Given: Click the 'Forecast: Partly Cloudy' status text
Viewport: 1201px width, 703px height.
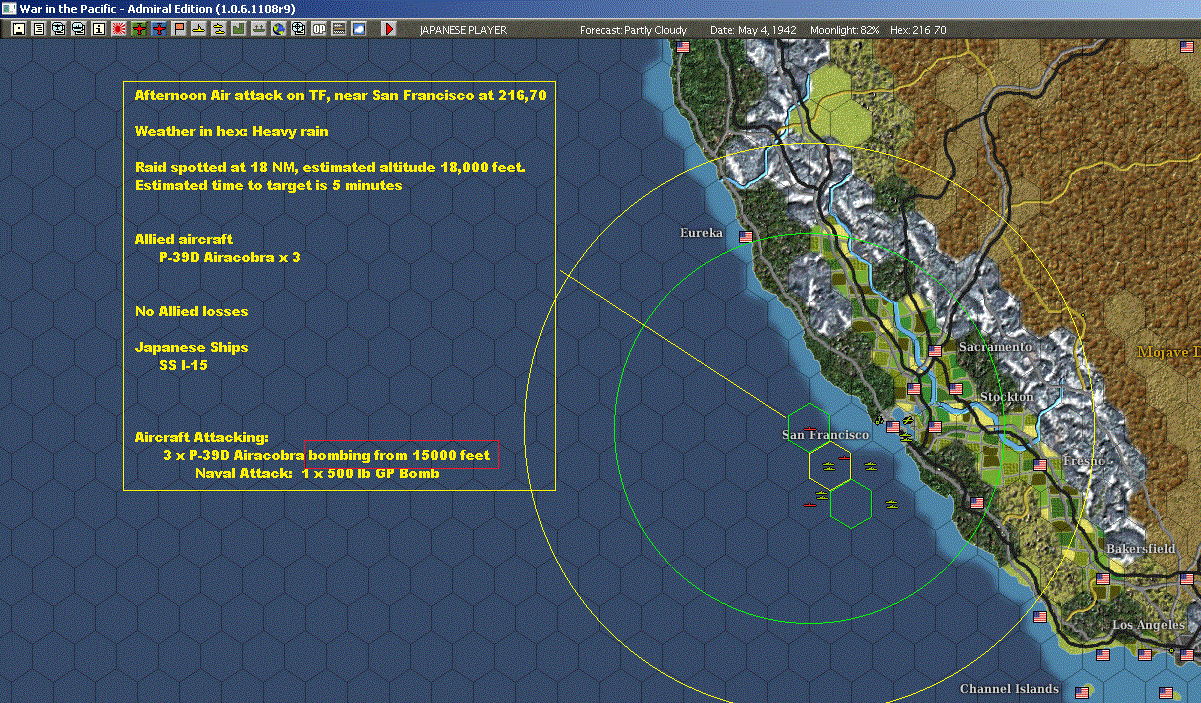Looking at the screenshot, I should (x=633, y=30).
